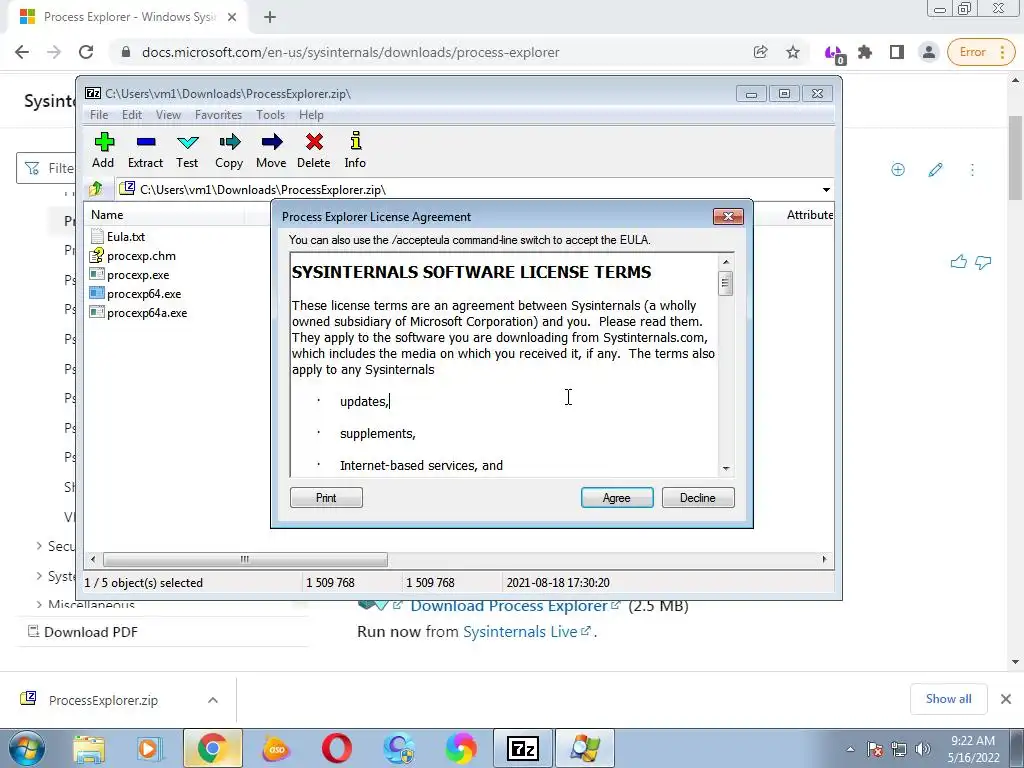Screen dimensions: 1024x768
Task: Click the right arrow of 7-Zip horizontal scrollbar
Action: point(824,559)
